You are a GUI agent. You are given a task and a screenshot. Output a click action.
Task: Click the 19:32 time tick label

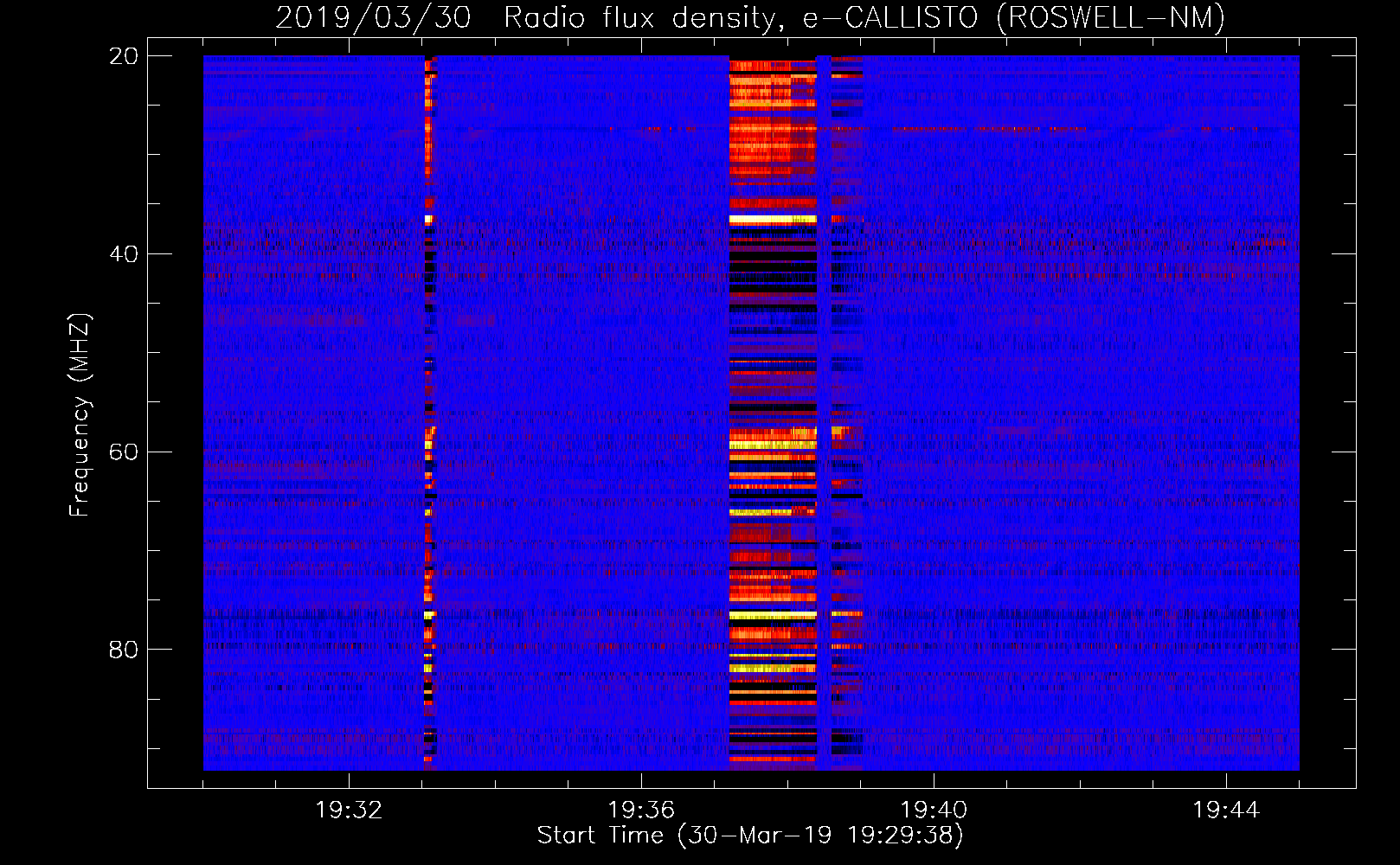point(349,811)
